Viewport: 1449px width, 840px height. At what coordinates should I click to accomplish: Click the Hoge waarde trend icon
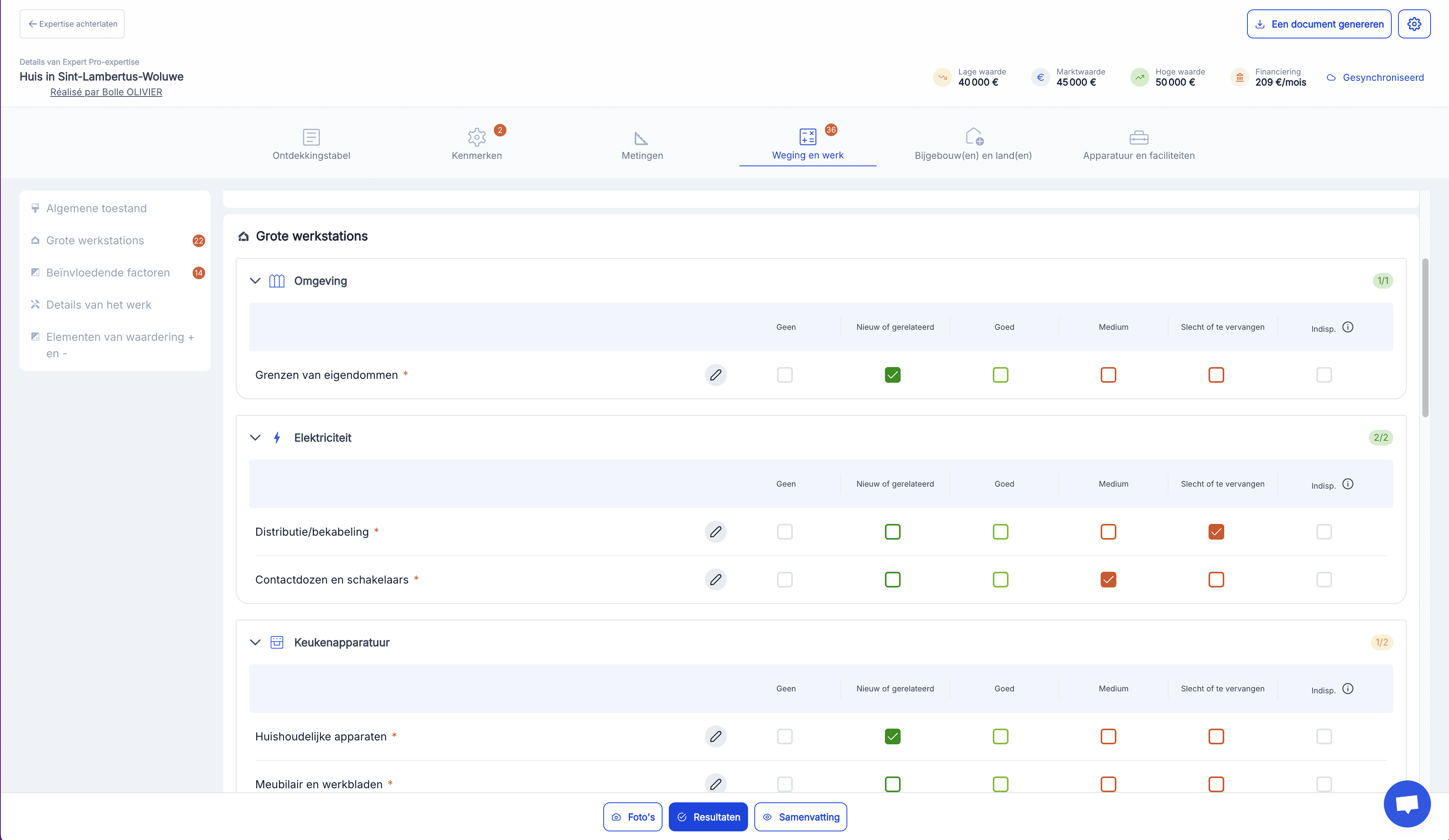[x=1140, y=77]
